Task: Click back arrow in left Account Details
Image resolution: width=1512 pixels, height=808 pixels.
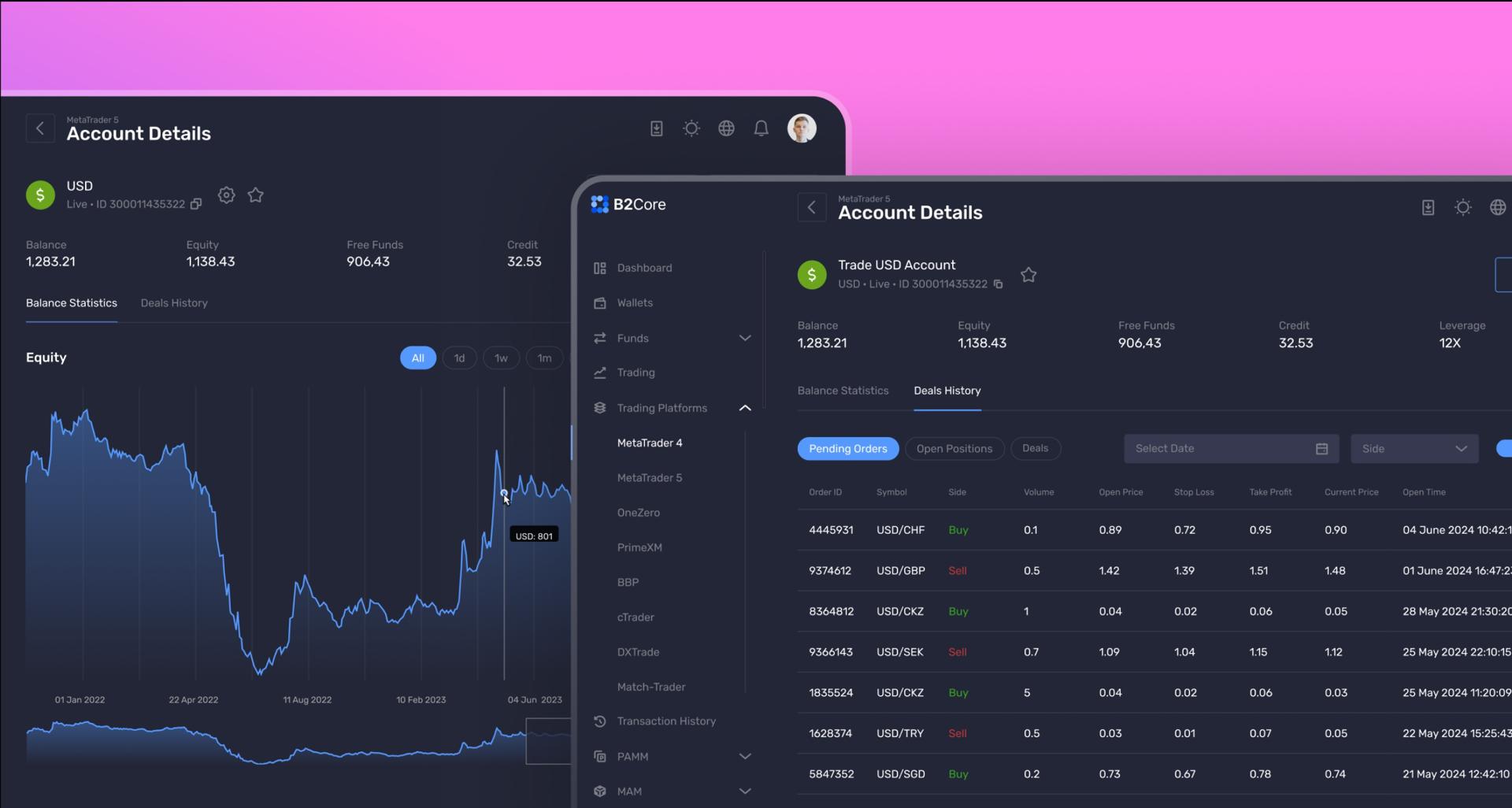Action: [40, 128]
